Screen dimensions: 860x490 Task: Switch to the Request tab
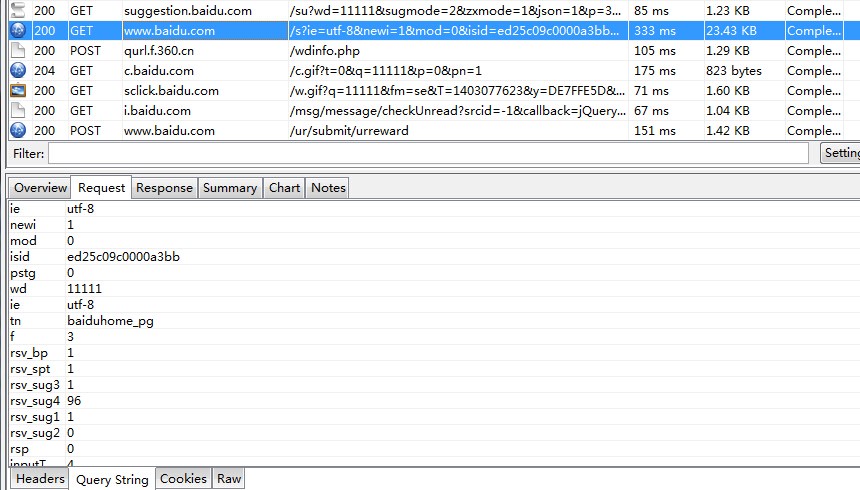pyautogui.click(x=101, y=188)
